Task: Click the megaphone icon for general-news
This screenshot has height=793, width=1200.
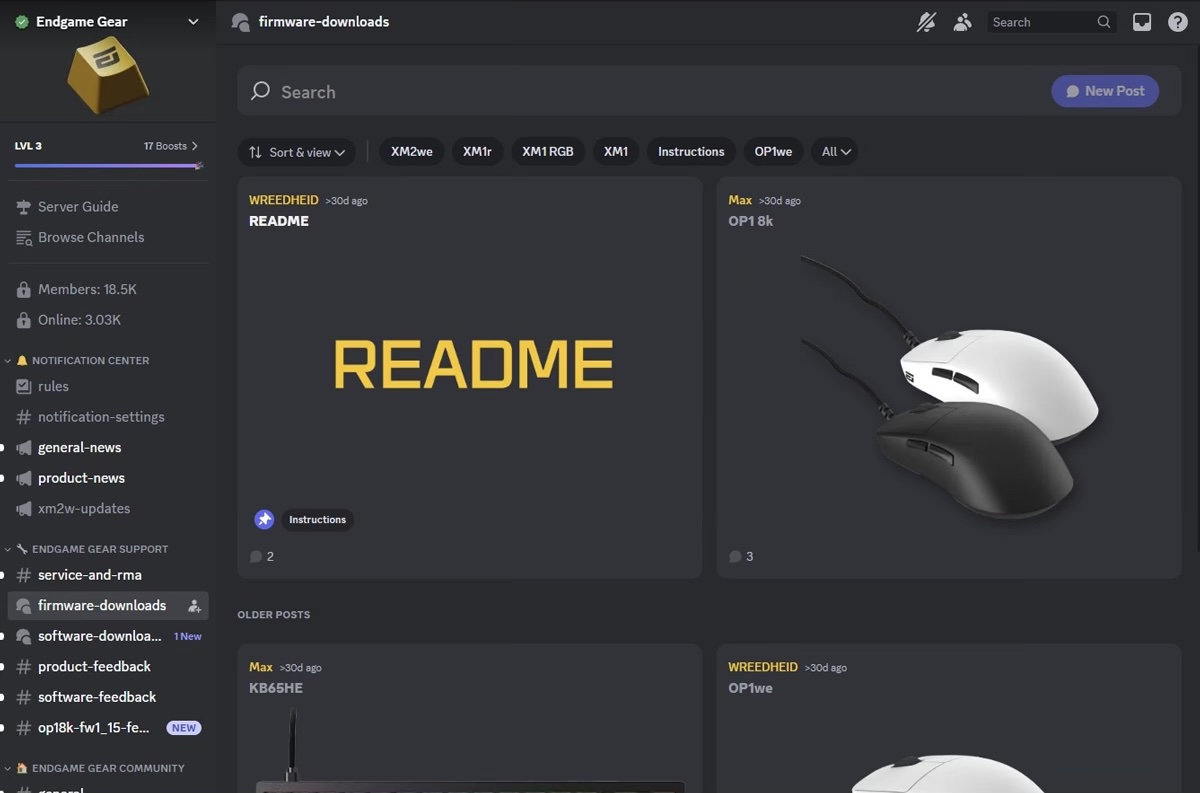Action: [x=24, y=447]
